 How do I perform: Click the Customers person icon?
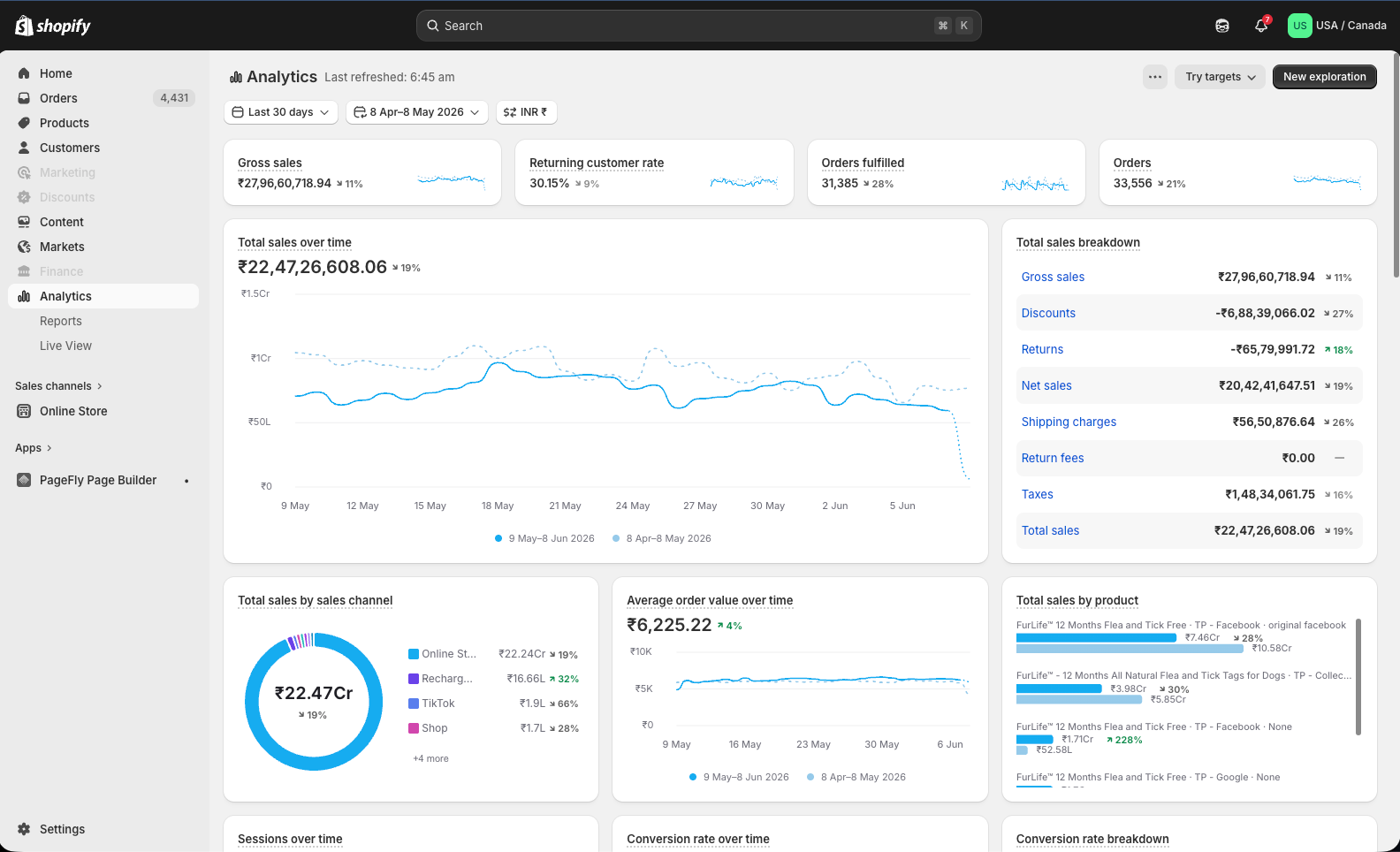24,148
